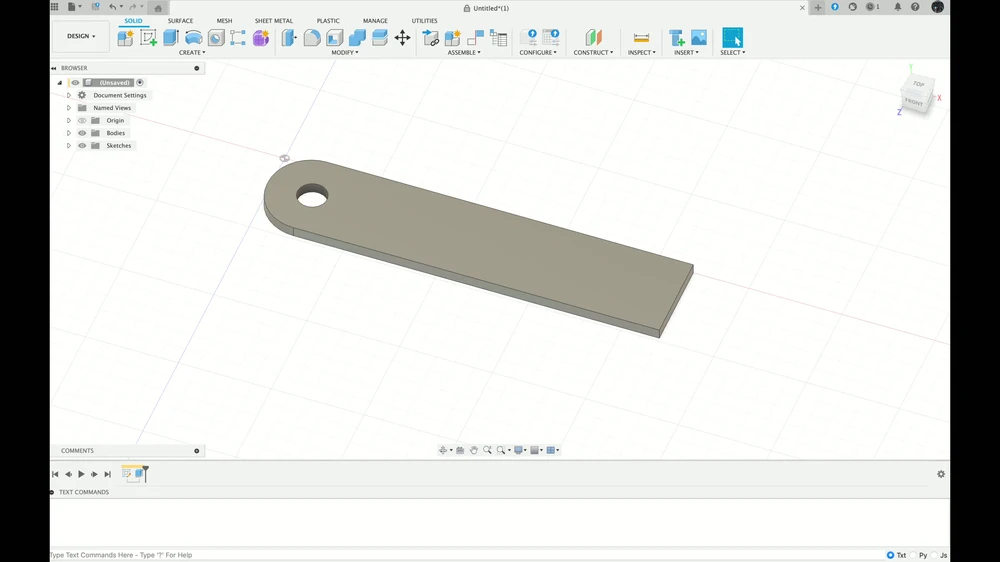The width and height of the screenshot is (1000, 562).
Task: Select the New Component tool
Action: click(126, 38)
